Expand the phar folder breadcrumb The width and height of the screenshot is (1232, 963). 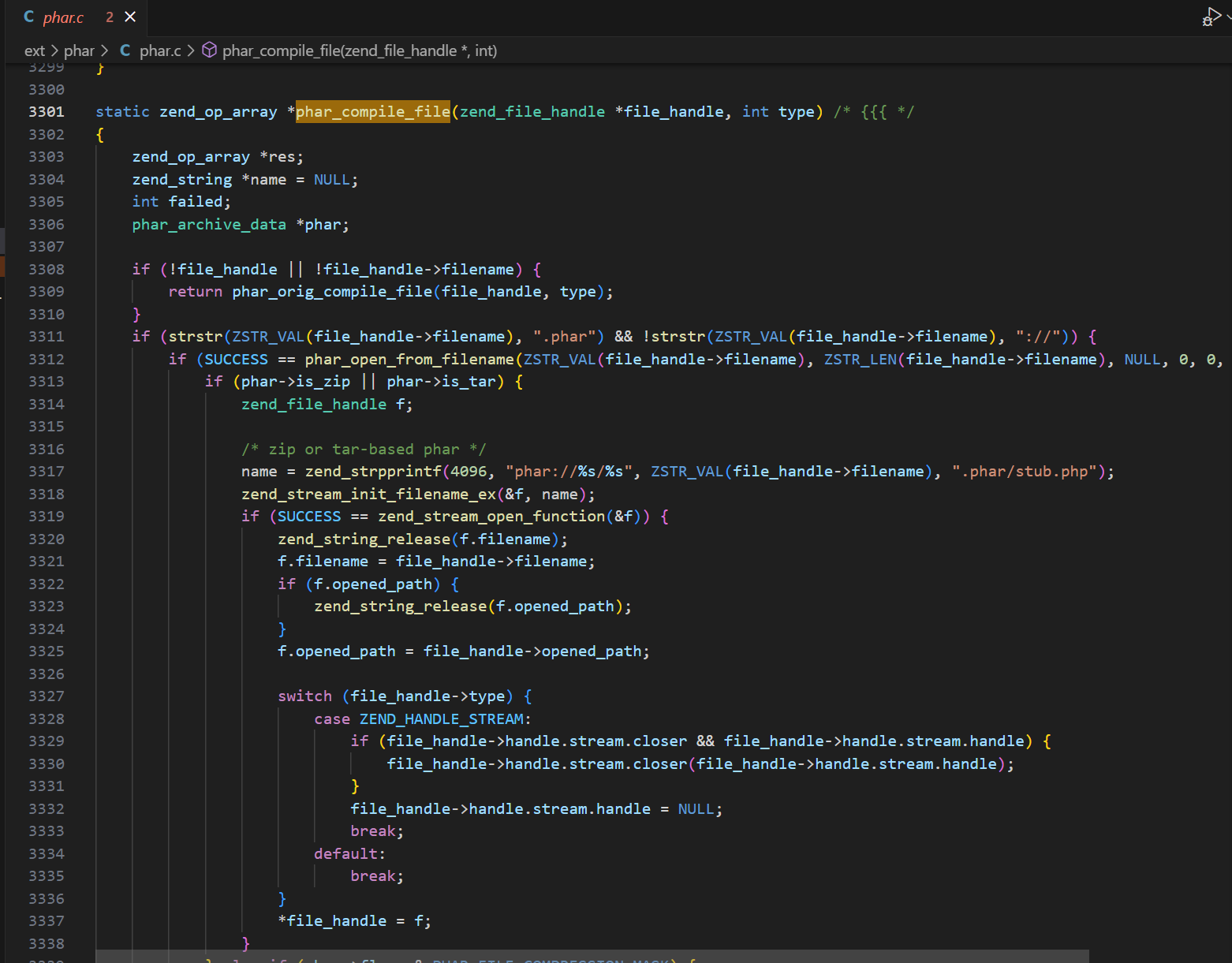tap(79, 50)
